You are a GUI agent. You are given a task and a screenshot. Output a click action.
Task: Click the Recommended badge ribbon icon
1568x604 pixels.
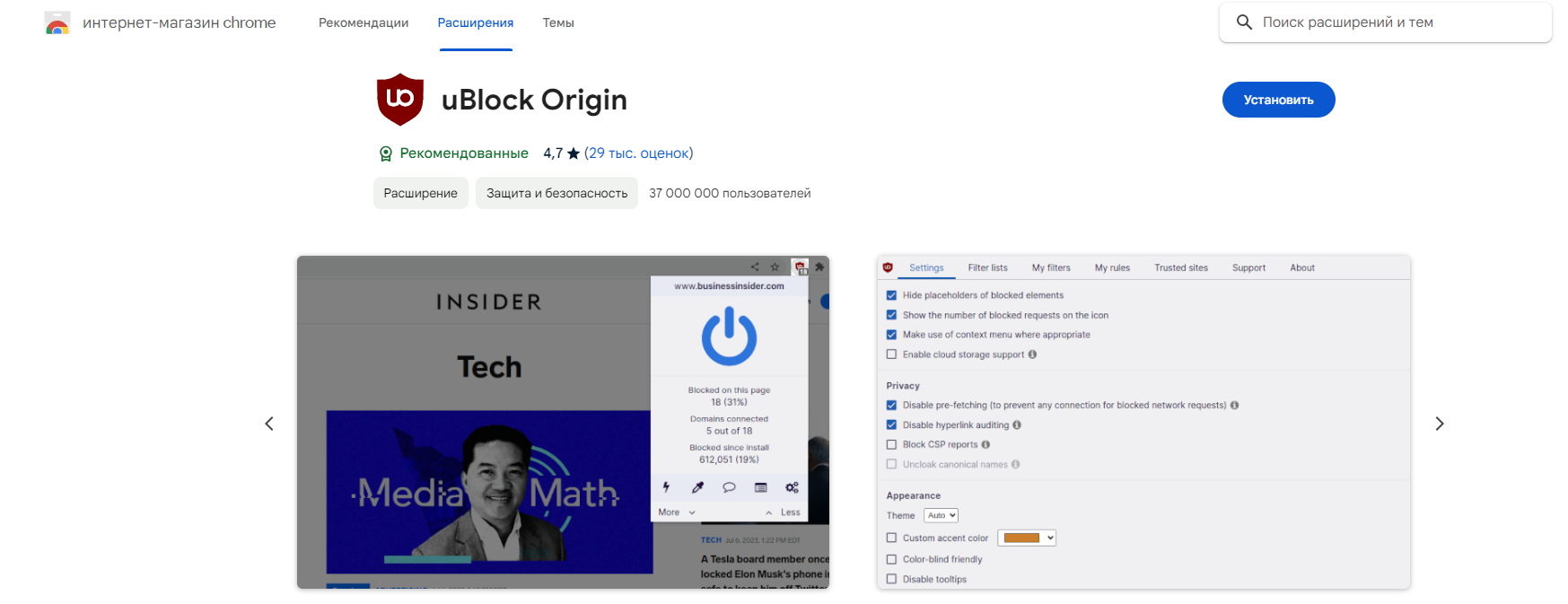386,153
